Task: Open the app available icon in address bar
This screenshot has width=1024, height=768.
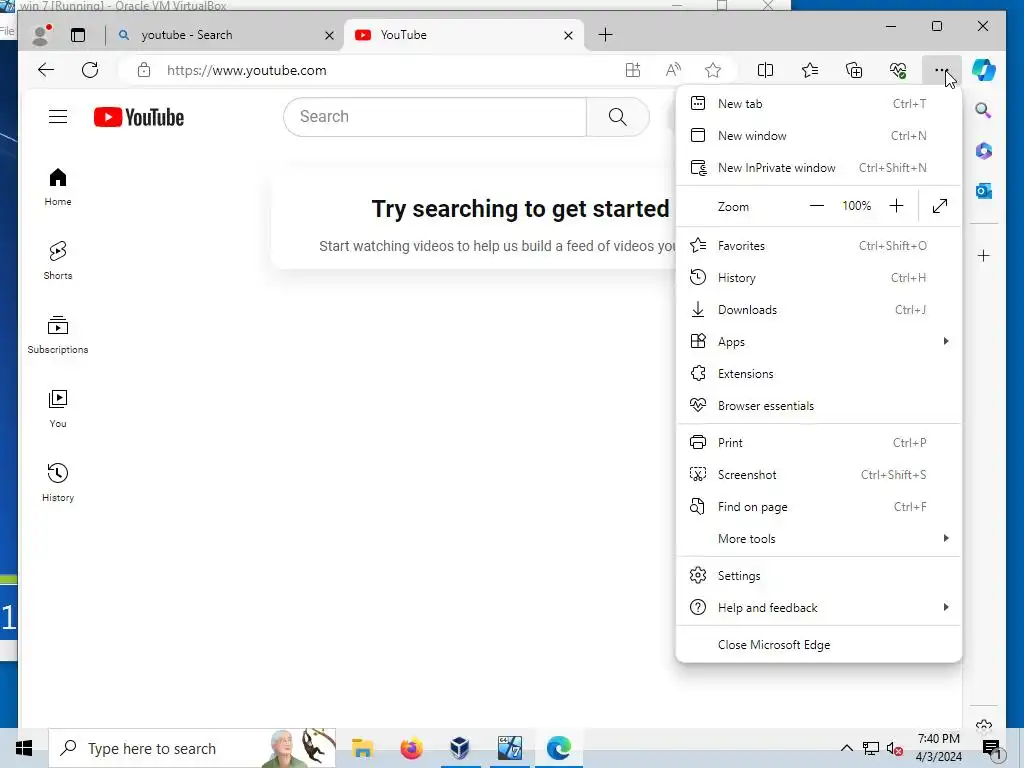Action: tap(632, 70)
